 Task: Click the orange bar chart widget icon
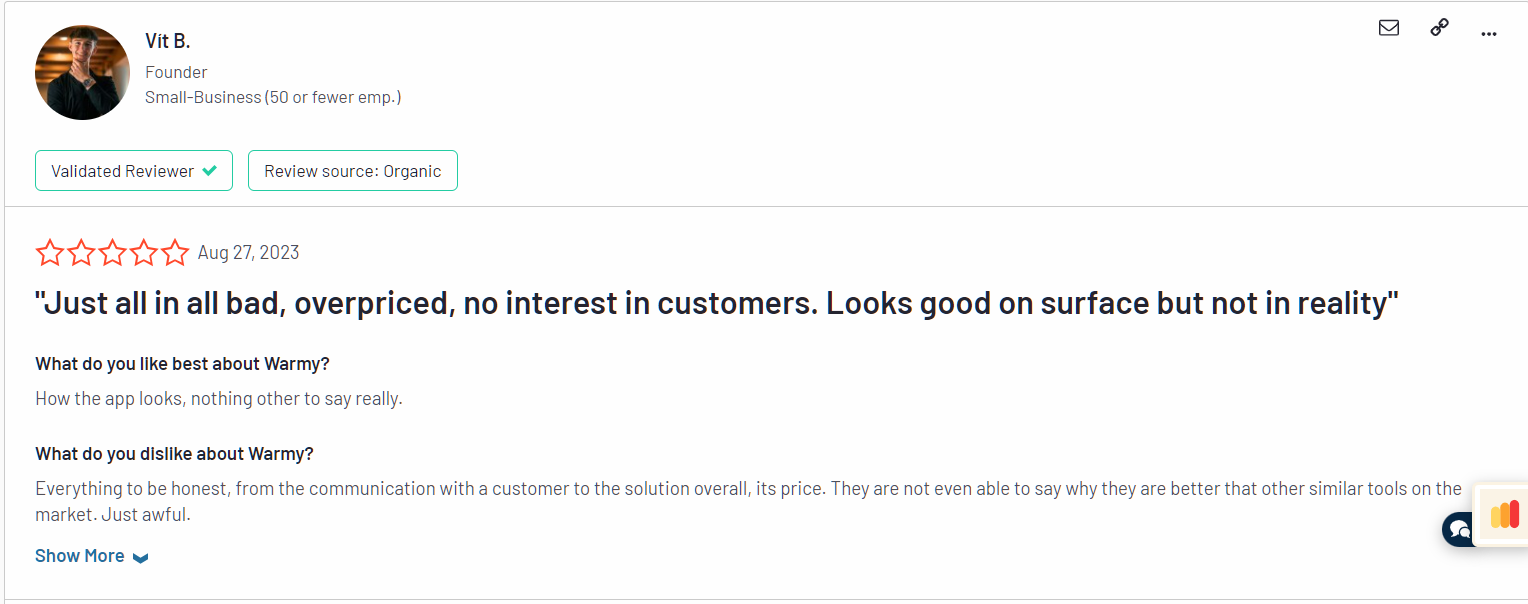point(1504,514)
